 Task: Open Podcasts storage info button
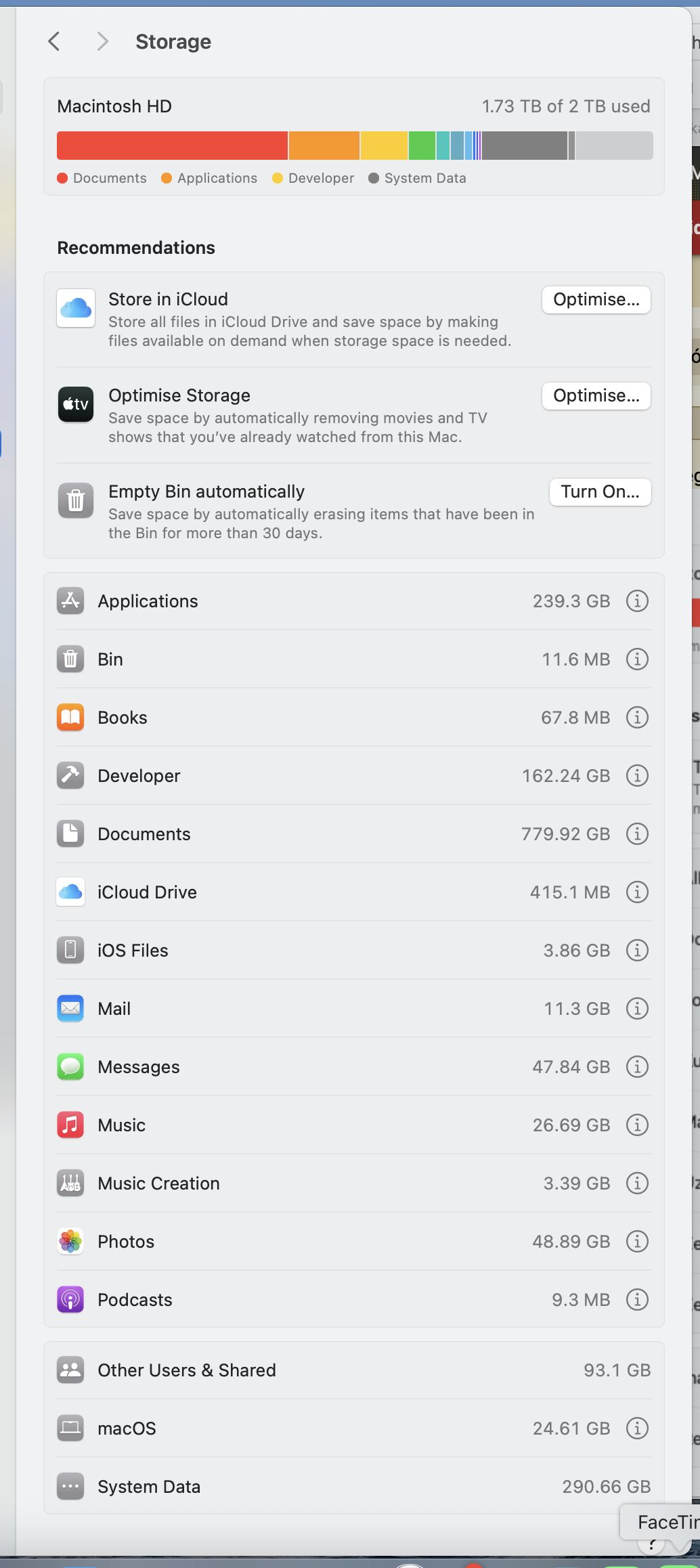point(637,1299)
